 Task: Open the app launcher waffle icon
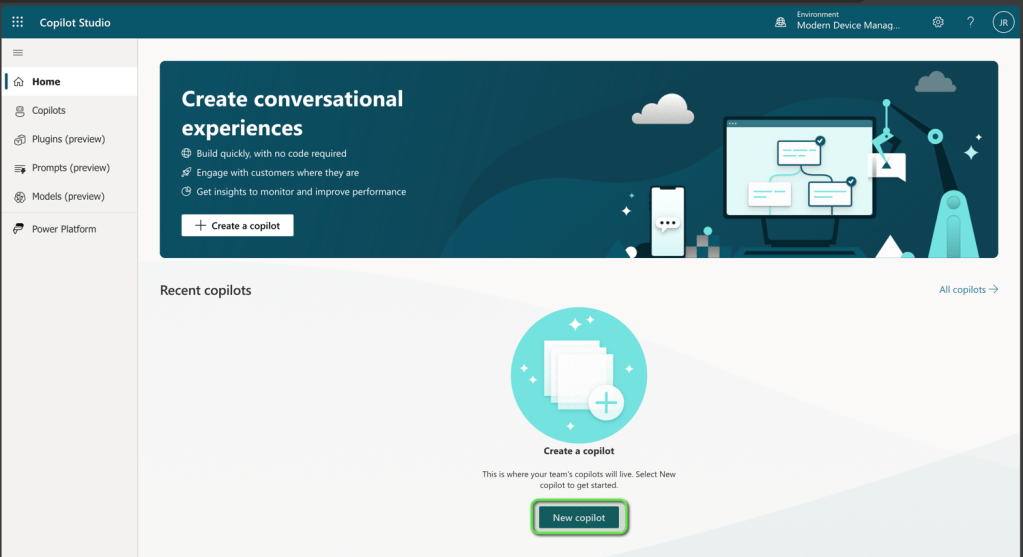click(17, 22)
